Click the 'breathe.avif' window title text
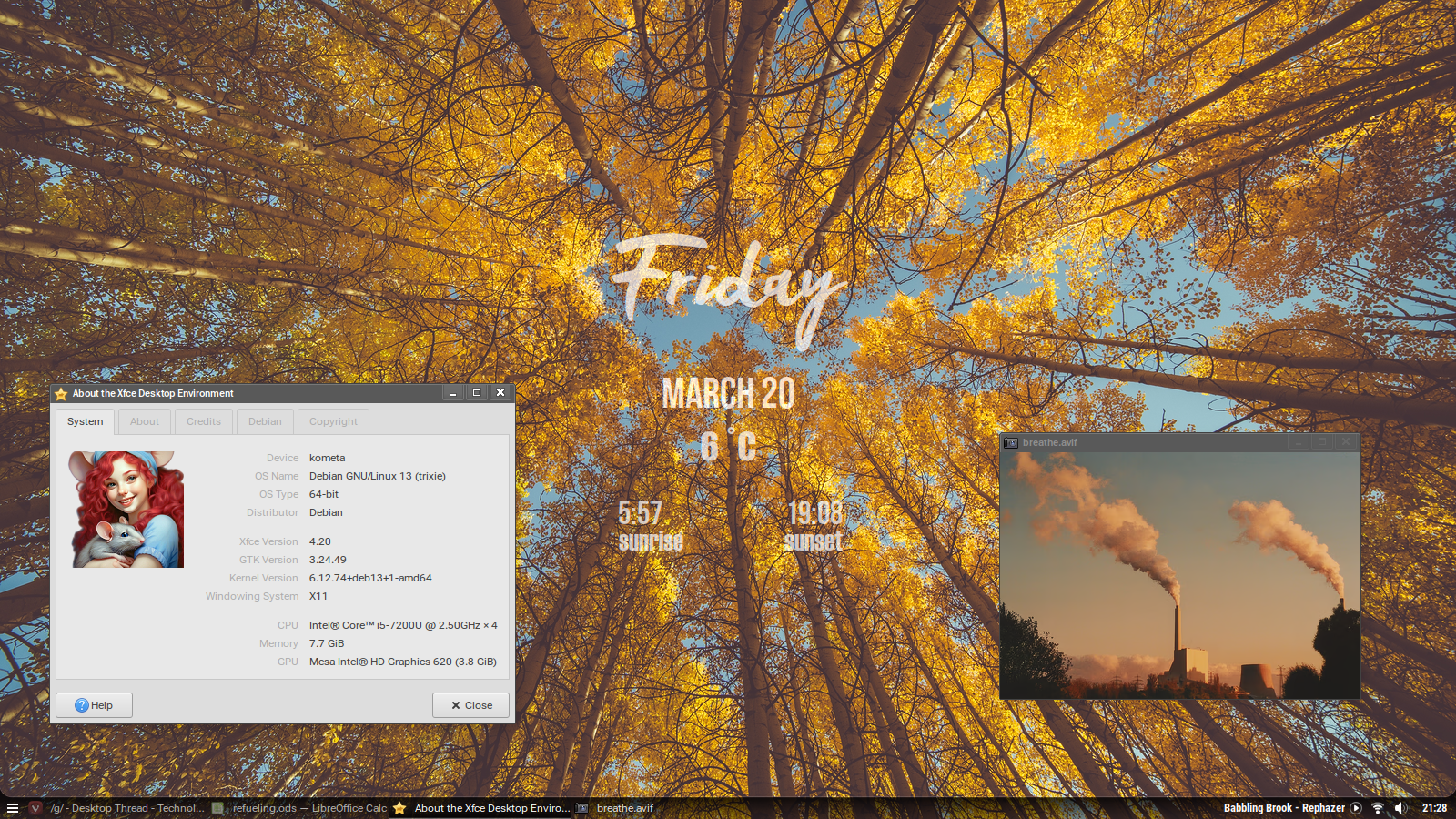Viewport: 1456px width, 819px height. click(x=1049, y=442)
